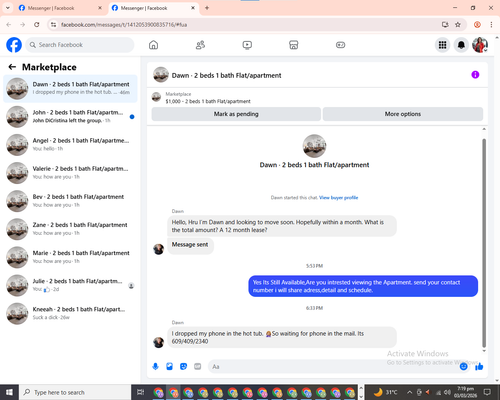Send a thumbs-up like
Image resolution: width=500 pixels, height=400 pixels.
pos(479,367)
